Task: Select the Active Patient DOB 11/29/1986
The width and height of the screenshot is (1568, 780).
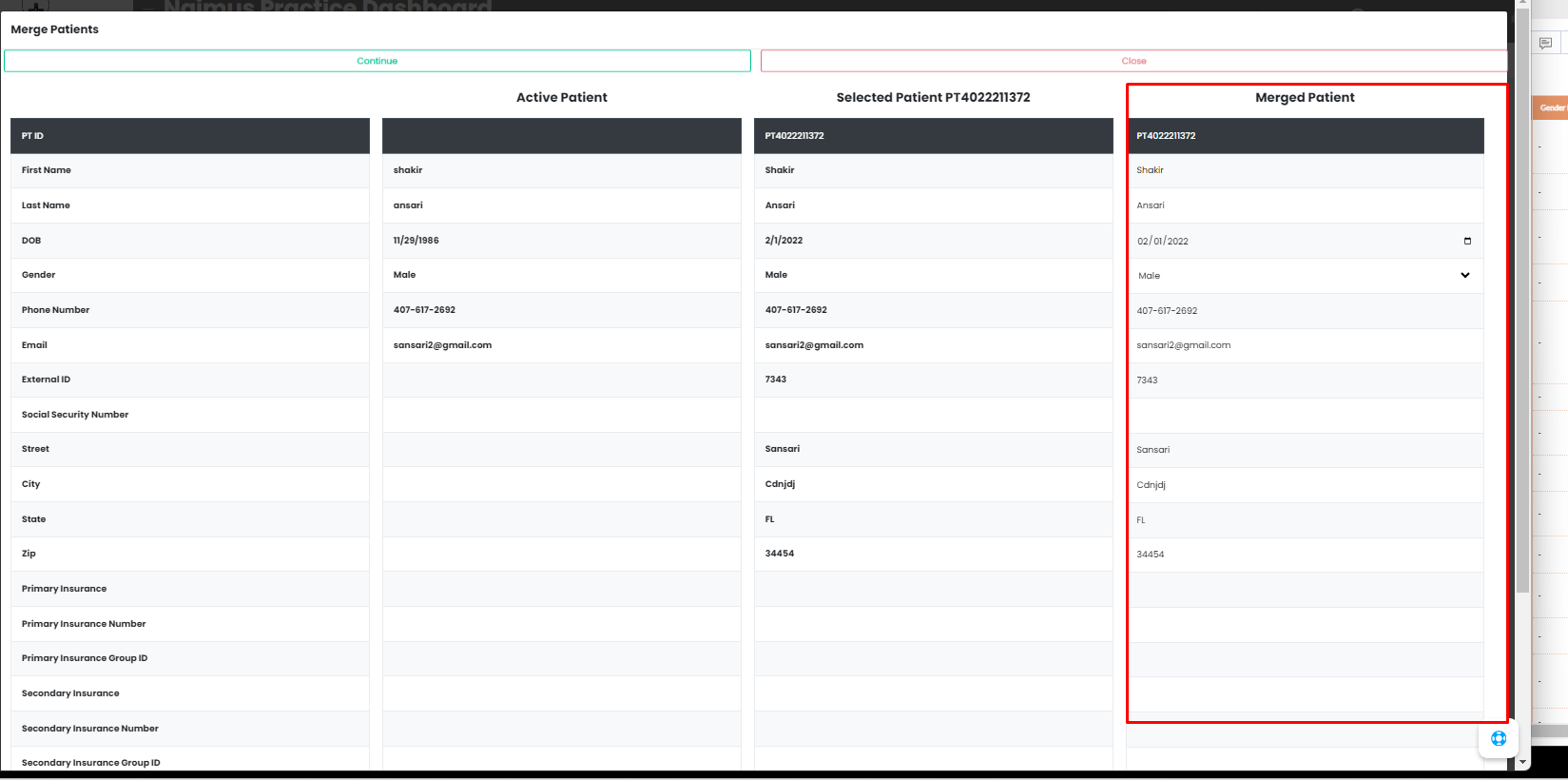Action: [x=416, y=241]
